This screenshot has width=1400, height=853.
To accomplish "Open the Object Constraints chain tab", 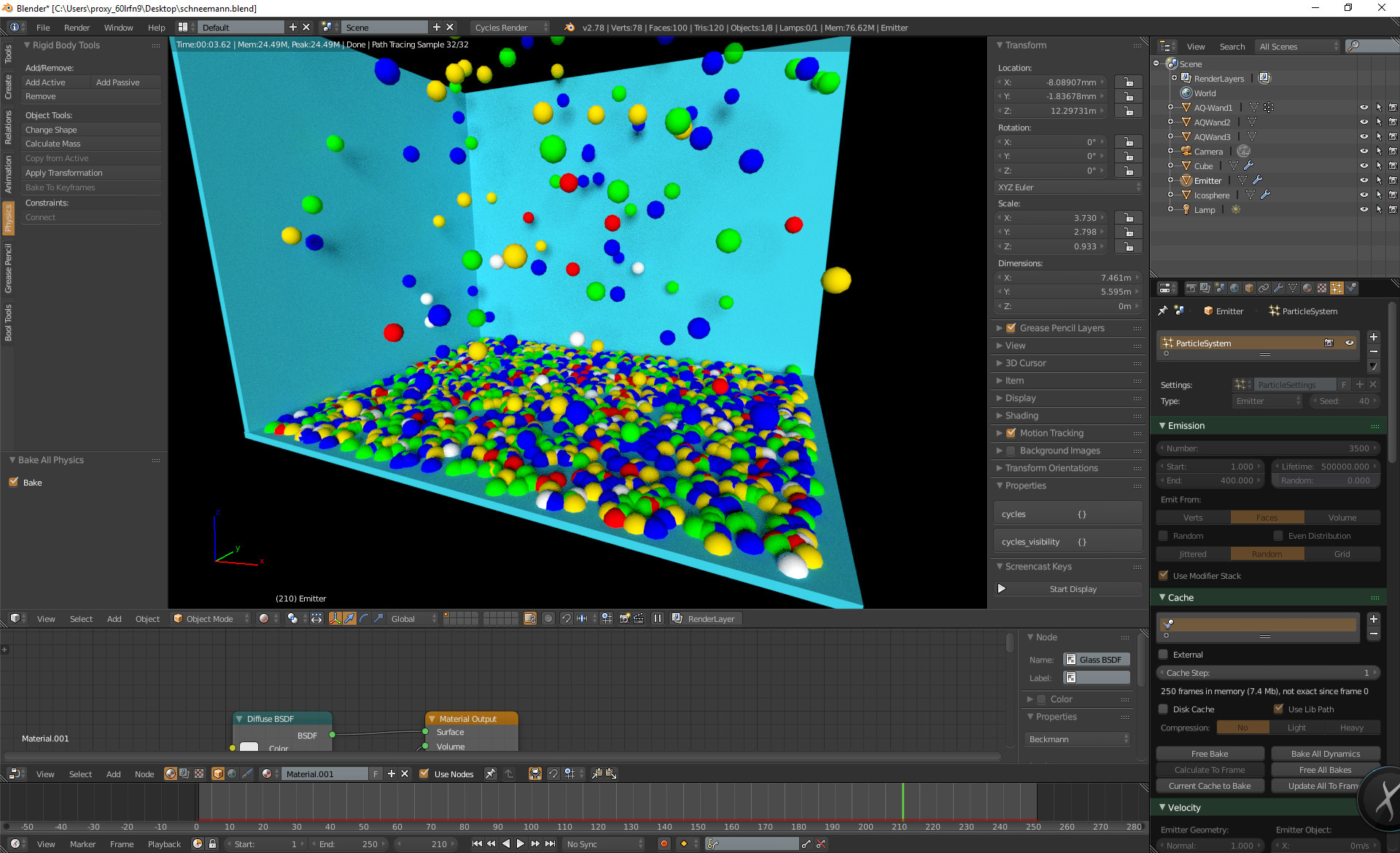I will click(1264, 288).
